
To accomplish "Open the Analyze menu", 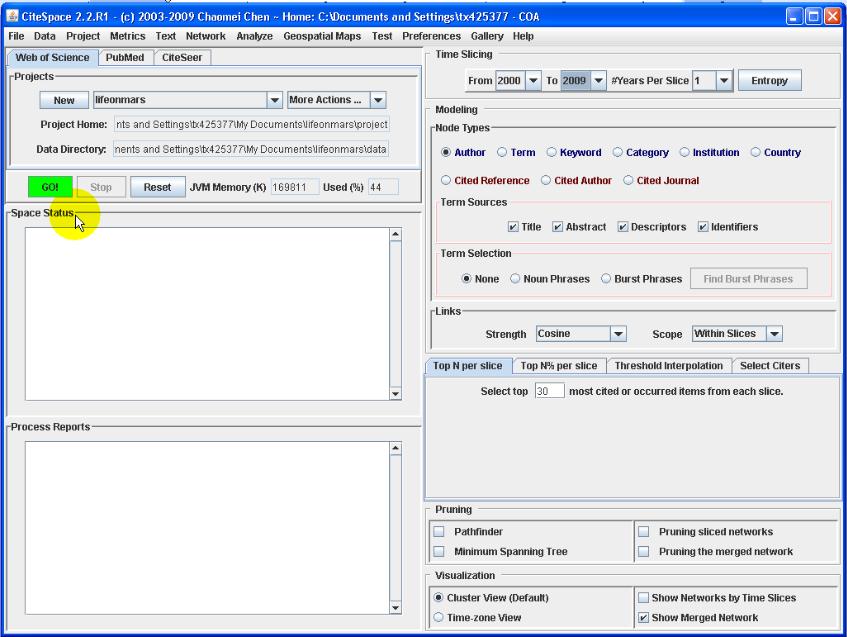I will [x=254, y=36].
